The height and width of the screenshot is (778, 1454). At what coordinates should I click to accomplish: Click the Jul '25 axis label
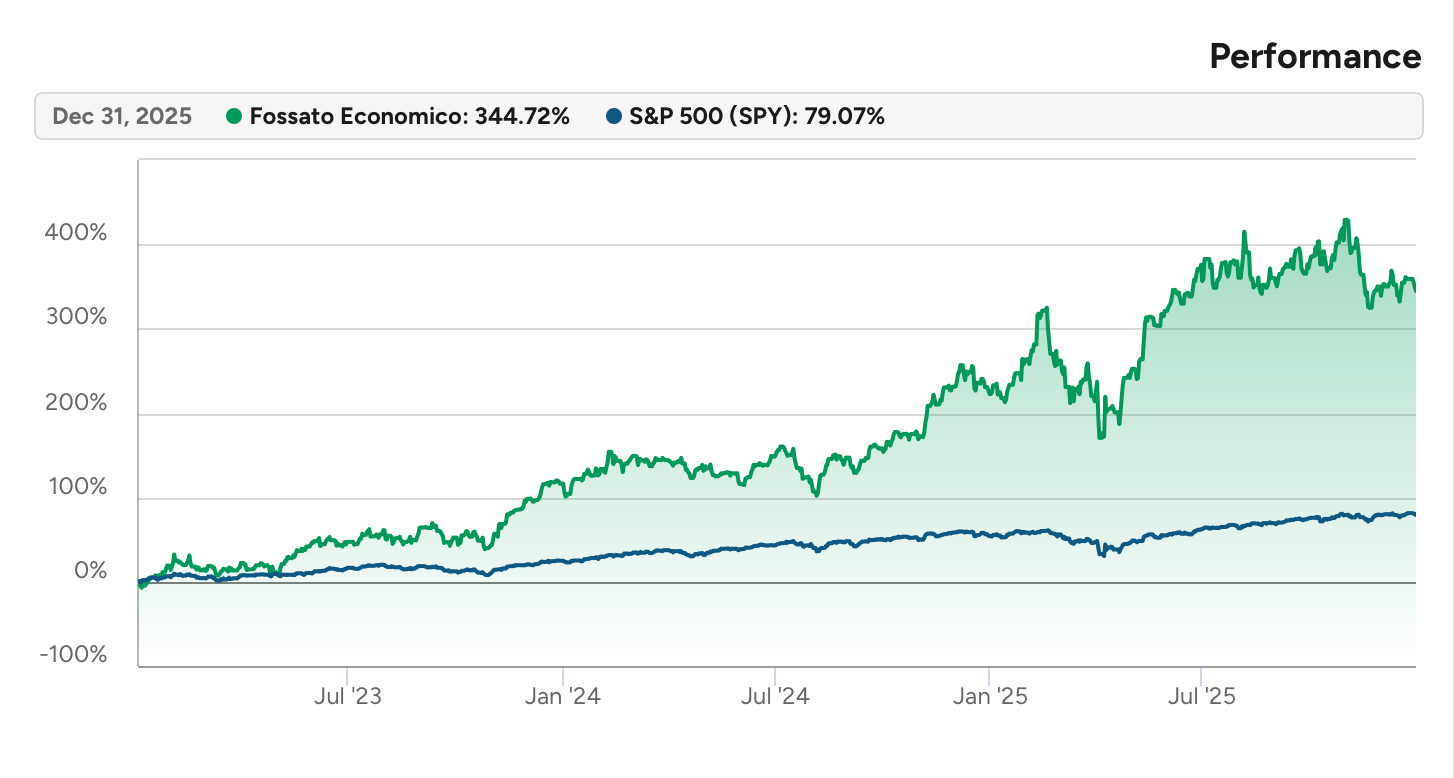pos(1204,697)
